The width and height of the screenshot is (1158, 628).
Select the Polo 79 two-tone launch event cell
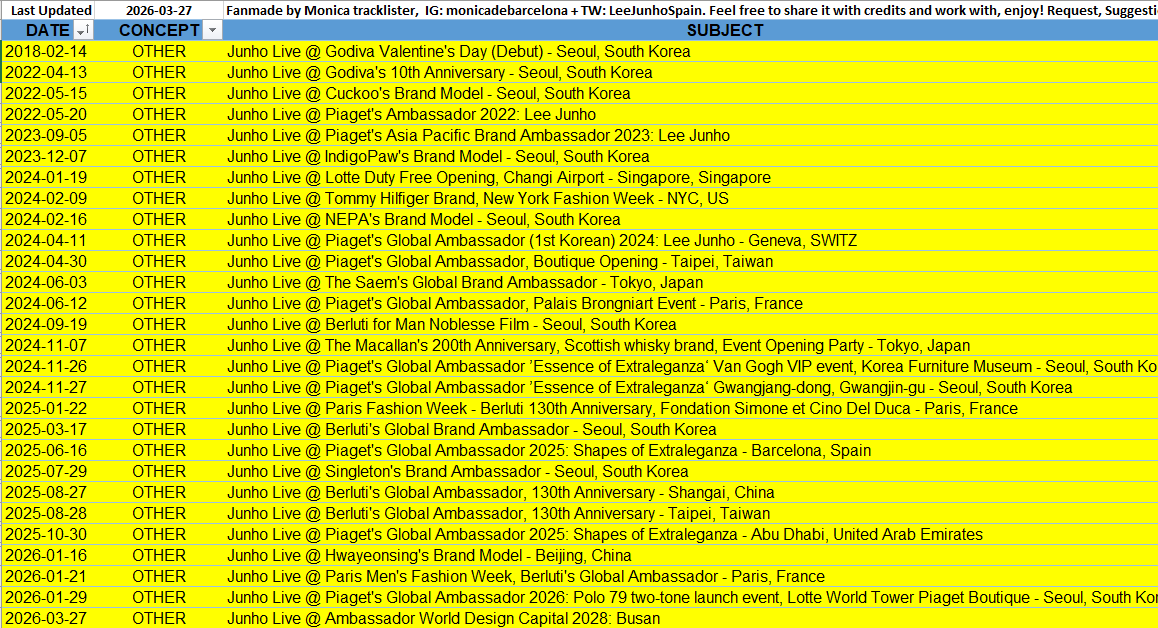pyautogui.click(x=691, y=598)
